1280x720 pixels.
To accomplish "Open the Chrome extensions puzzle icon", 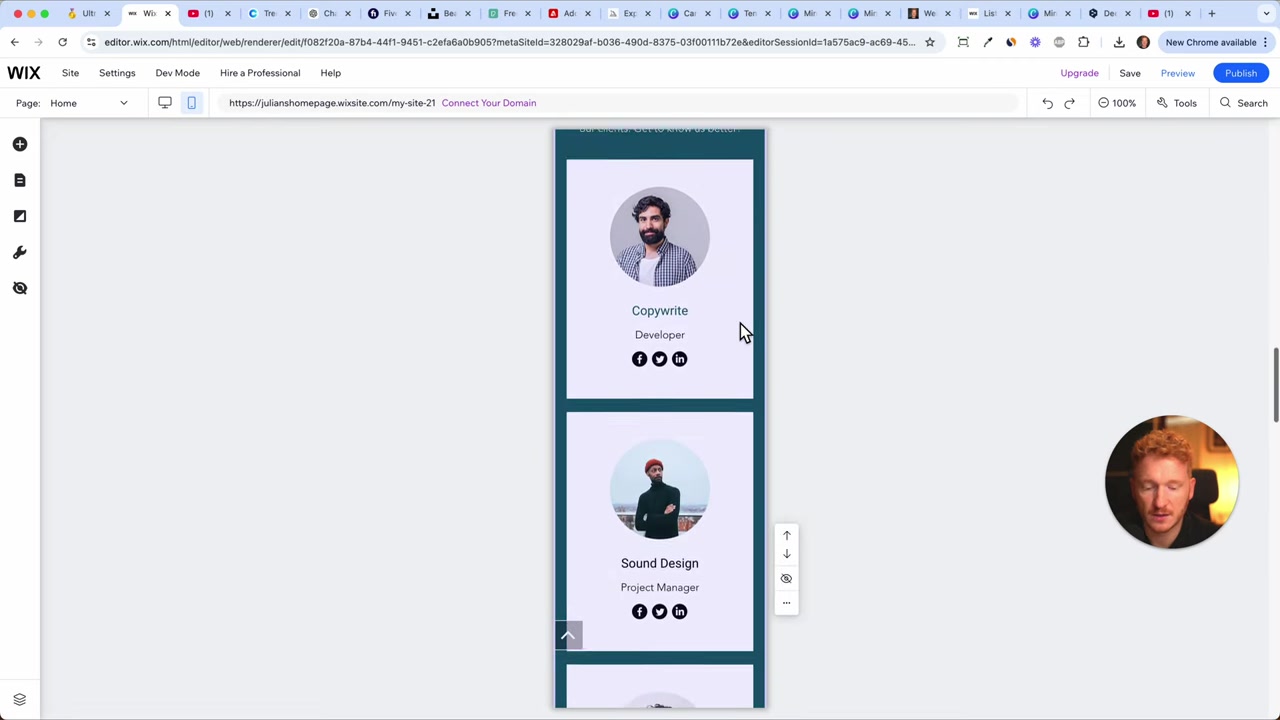I will (1084, 42).
